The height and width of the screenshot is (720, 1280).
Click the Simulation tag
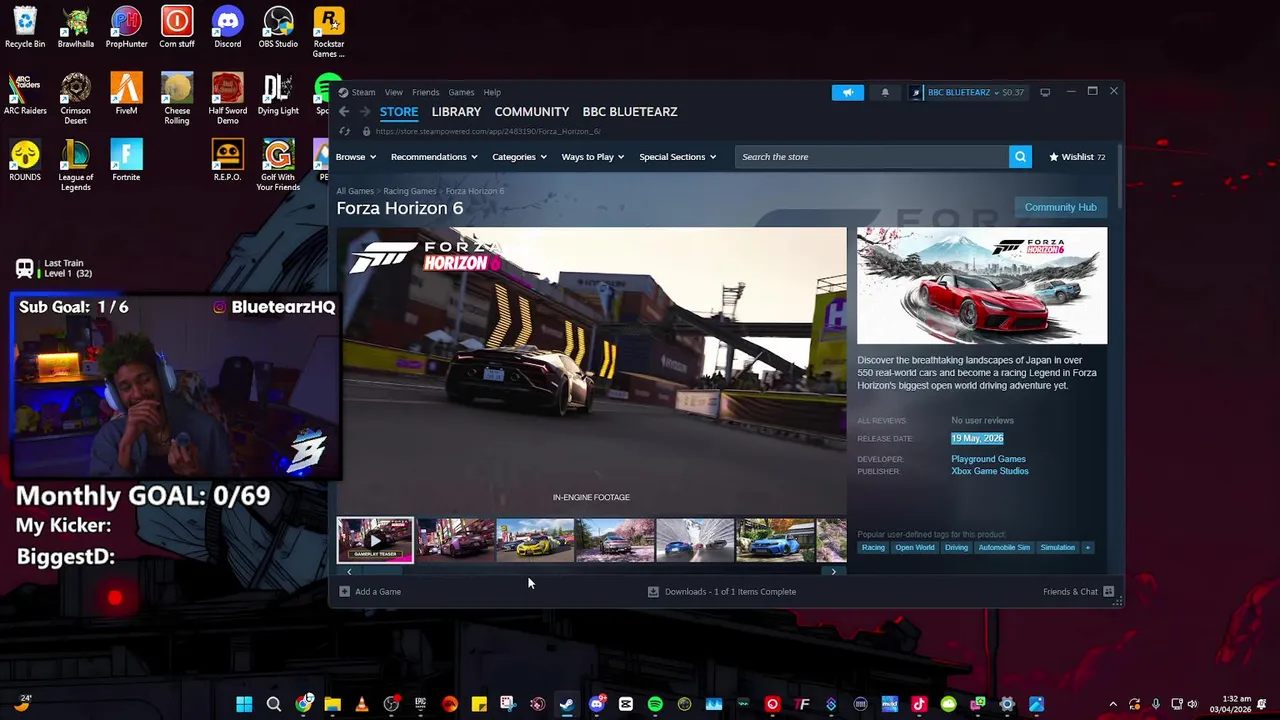tap(1057, 547)
